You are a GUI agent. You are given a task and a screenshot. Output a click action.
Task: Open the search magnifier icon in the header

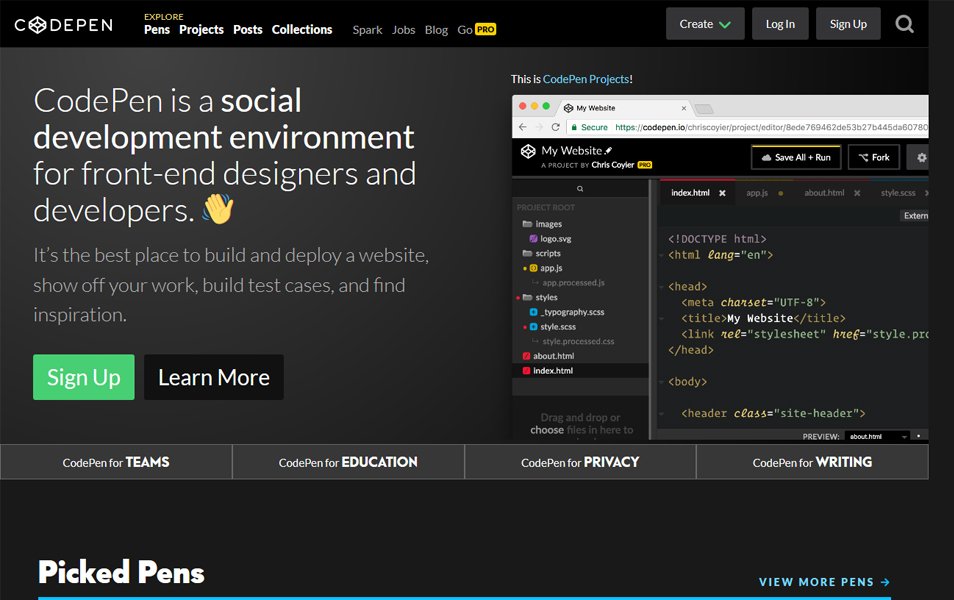tap(904, 24)
